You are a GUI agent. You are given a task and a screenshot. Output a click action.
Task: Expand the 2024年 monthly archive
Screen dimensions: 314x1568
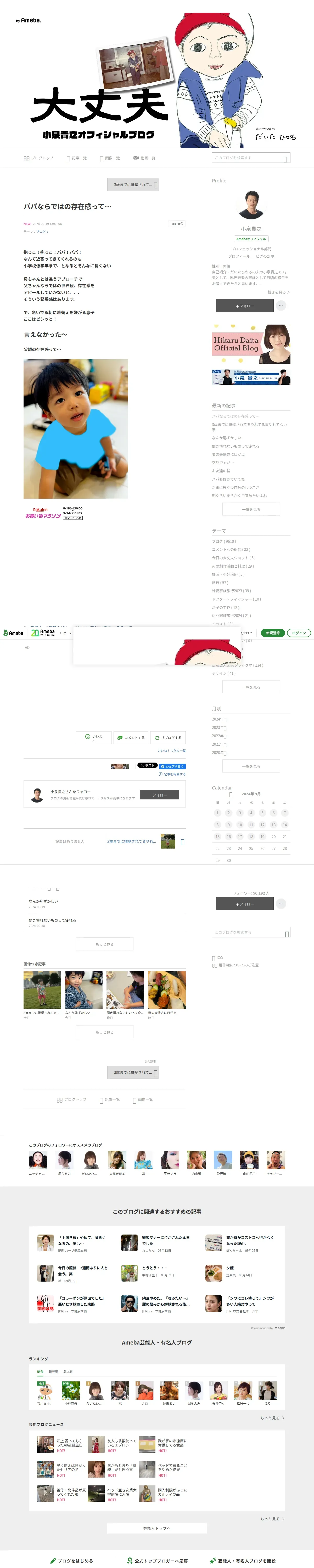pos(219,719)
